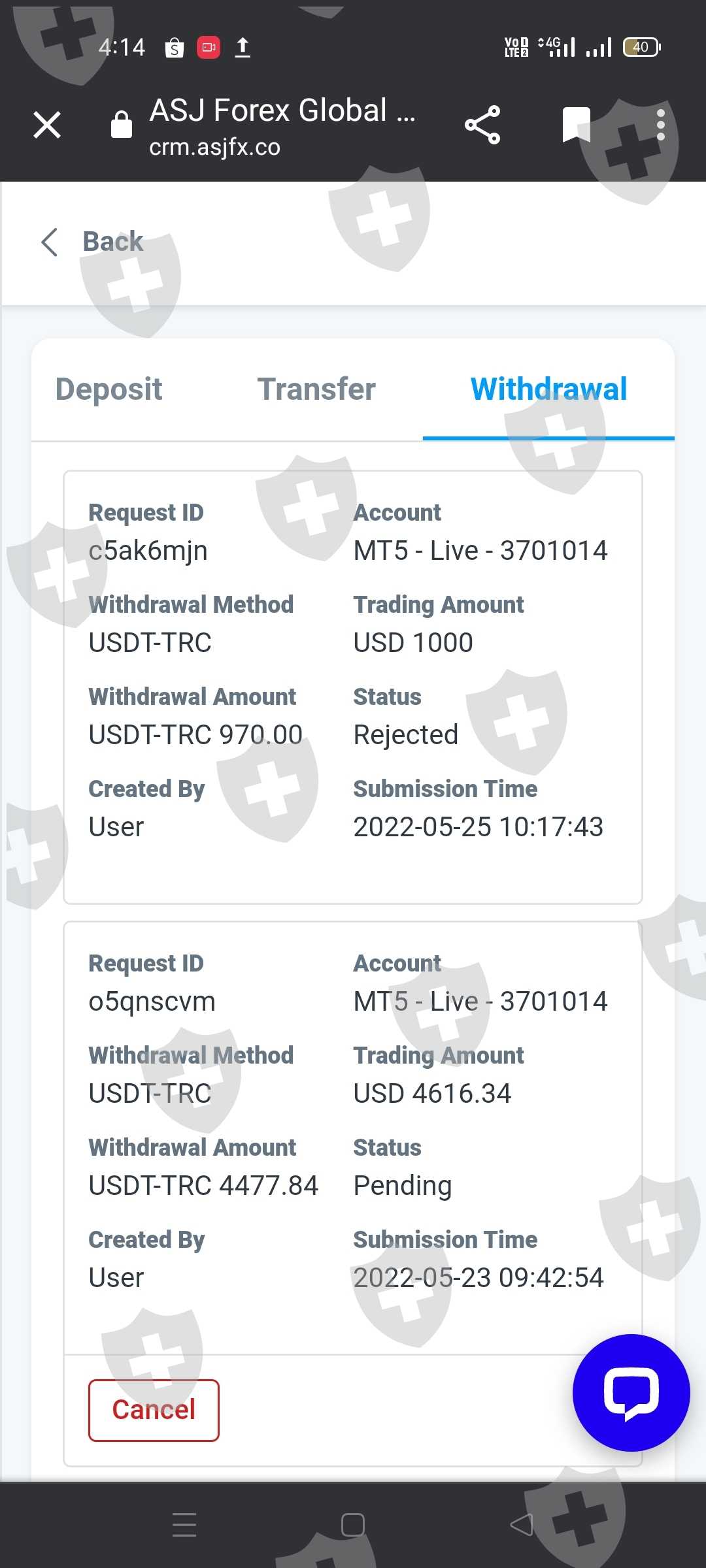Tap the share icon
This screenshot has width=706, height=1568.
pos(482,125)
